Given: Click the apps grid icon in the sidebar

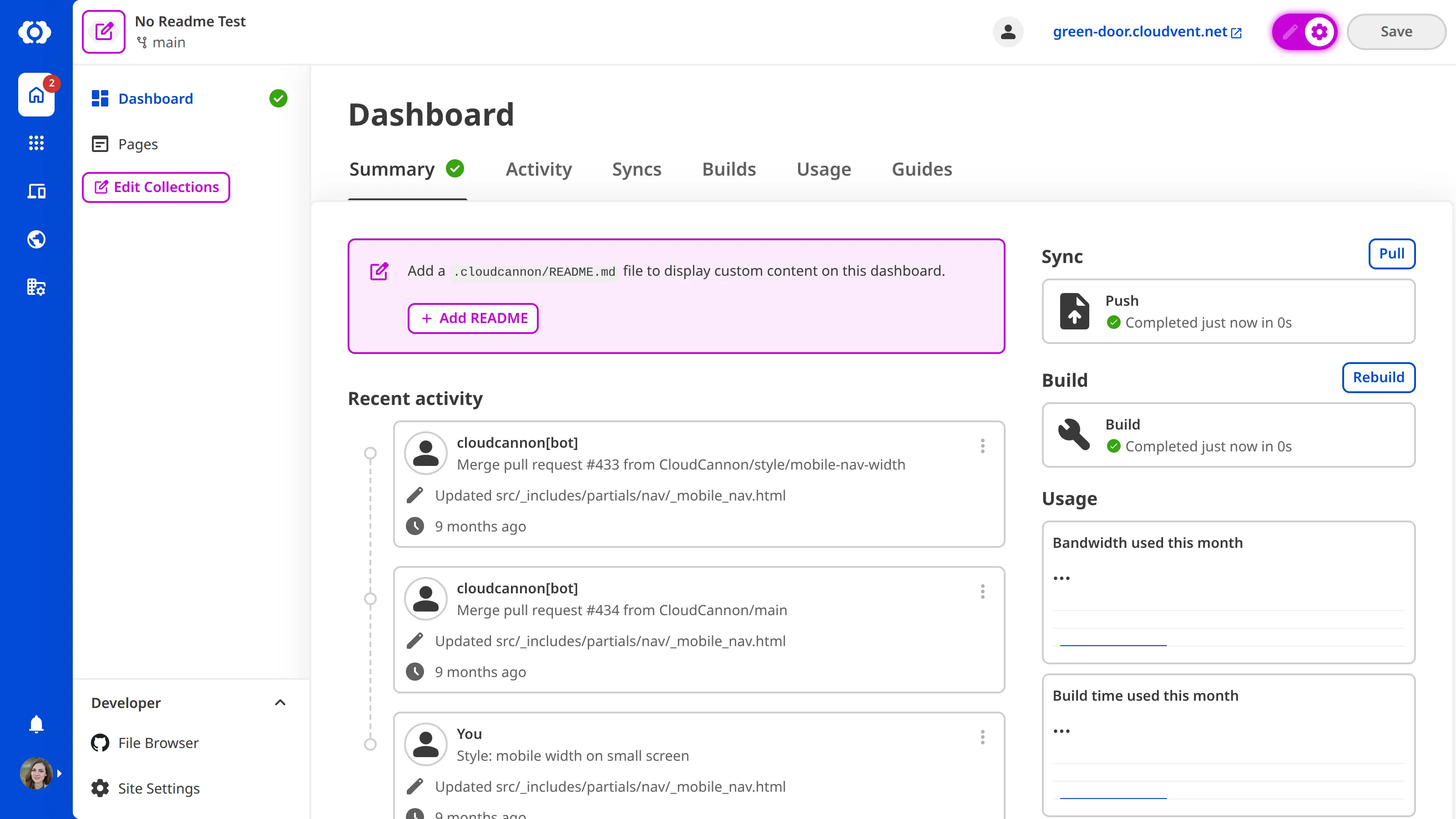Looking at the screenshot, I should [35, 143].
